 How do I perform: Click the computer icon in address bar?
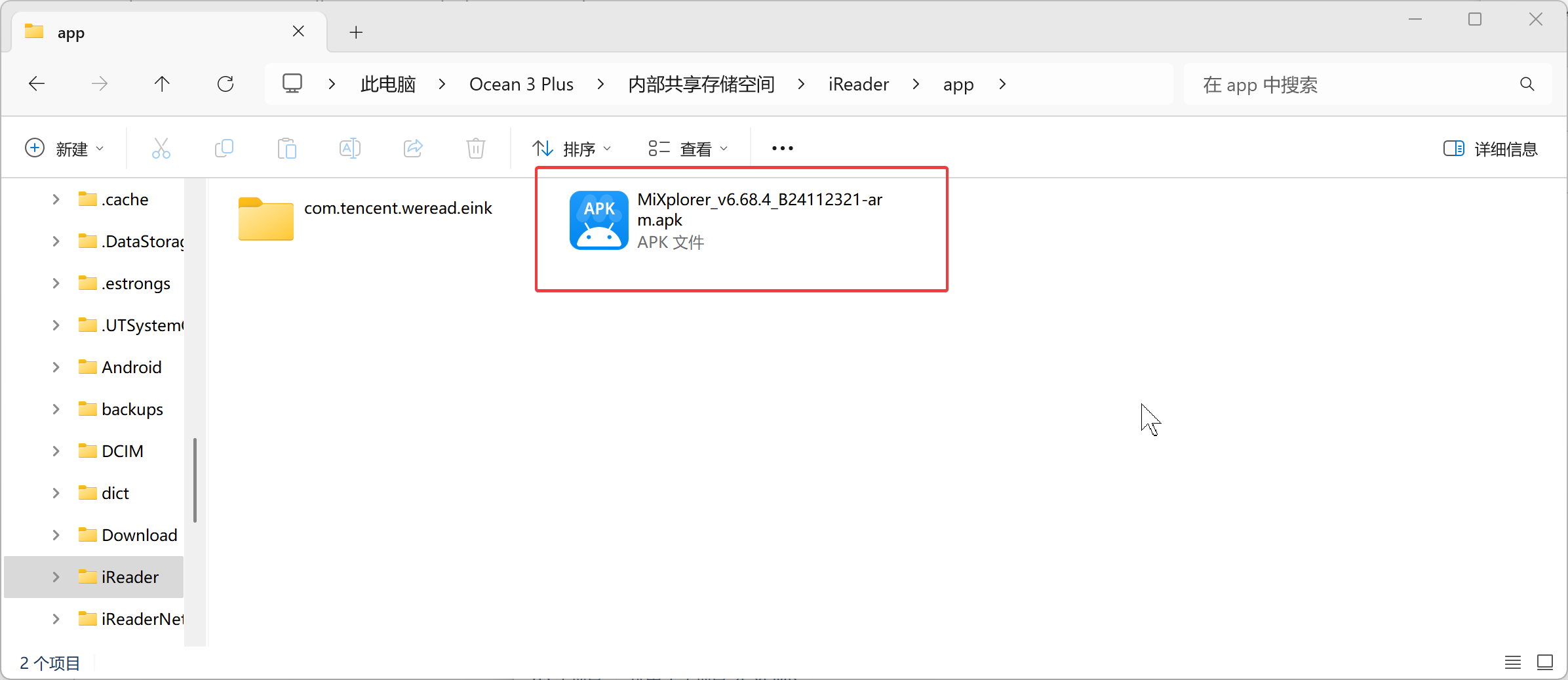click(292, 84)
